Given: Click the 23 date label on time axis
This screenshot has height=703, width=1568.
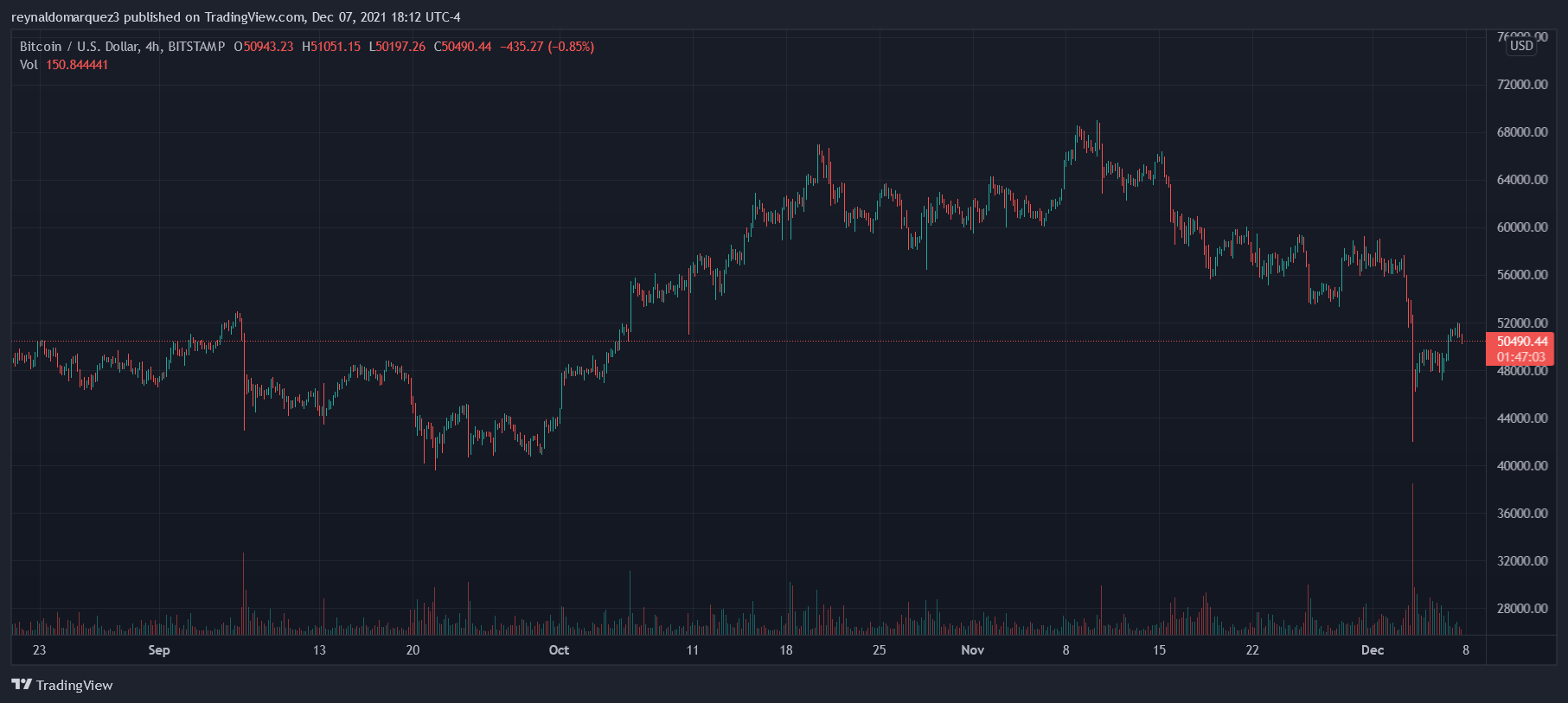Looking at the screenshot, I should [39, 650].
